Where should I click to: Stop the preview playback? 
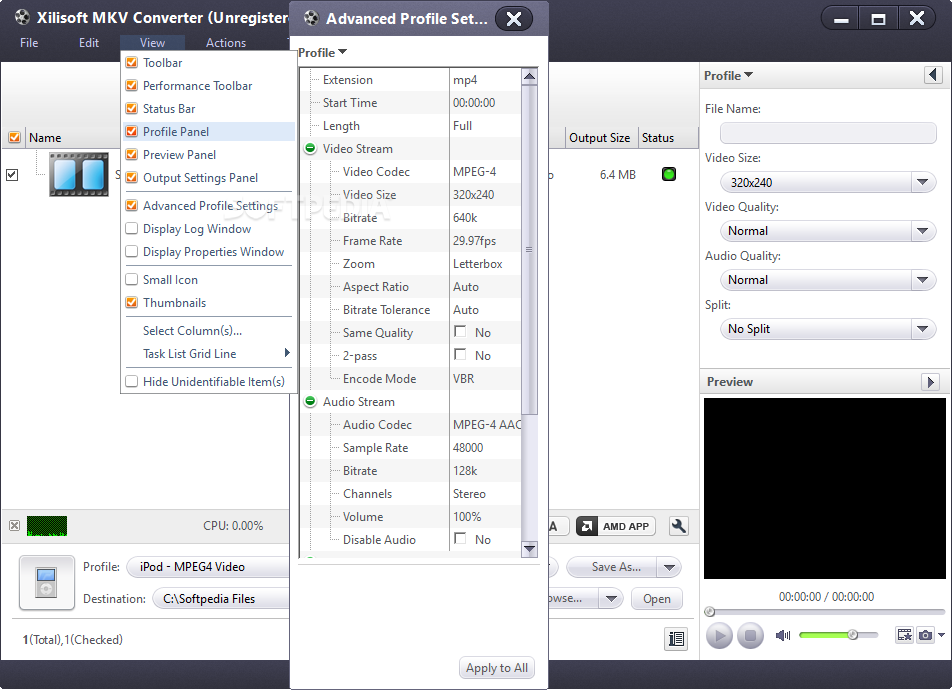pyautogui.click(x=750, y=636)
